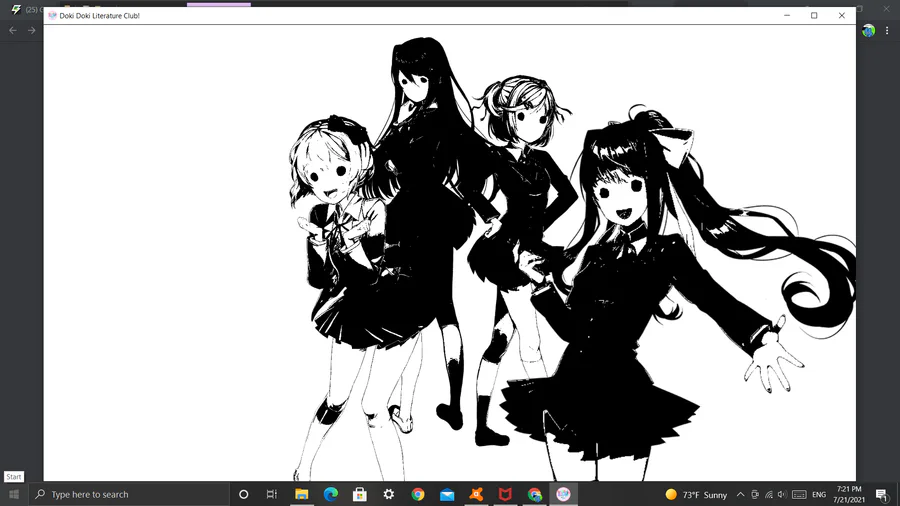Image resolution: width=900 pixels, height=506 pixels.
Task: Minimize the Doki Doki Literature Club window
Action: point(787,15)
